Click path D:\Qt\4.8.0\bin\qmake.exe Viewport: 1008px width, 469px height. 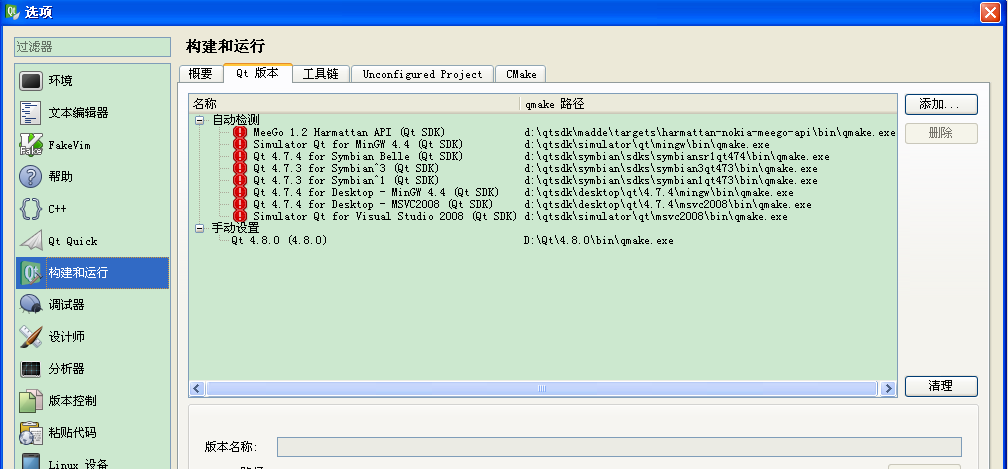coord(598,240)
